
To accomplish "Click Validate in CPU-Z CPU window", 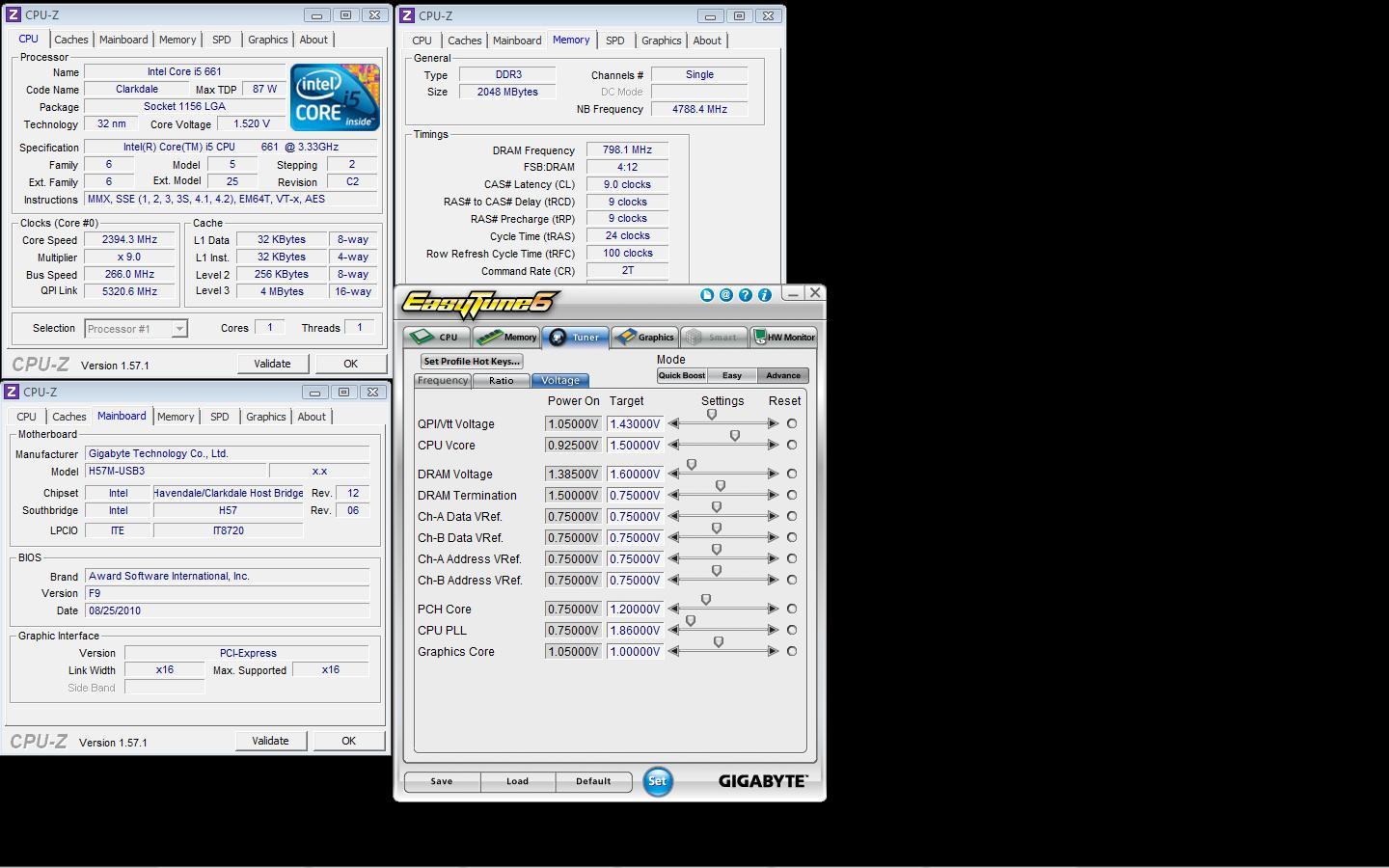I will 272,364.
